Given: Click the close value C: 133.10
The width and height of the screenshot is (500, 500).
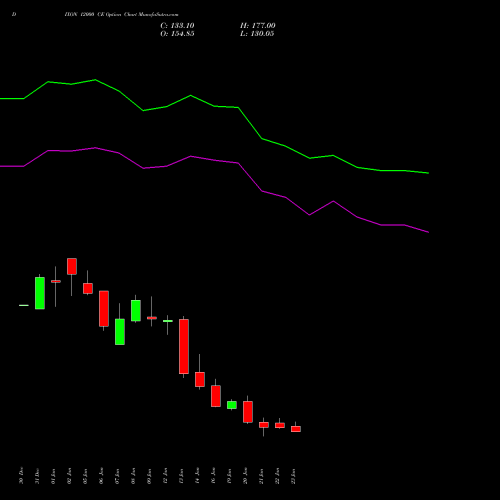Looking at the screenshot, I should point(177,26).
